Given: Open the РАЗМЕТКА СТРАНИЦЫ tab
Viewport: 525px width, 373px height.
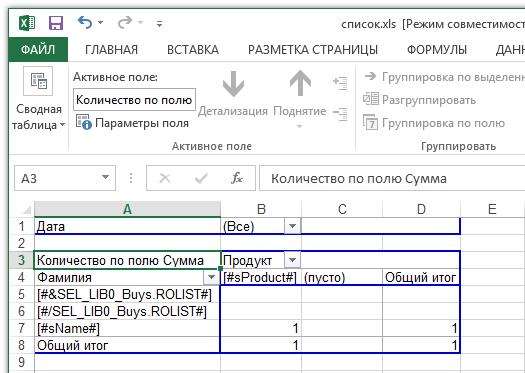Looking at the screenshot, I should 313,50.
